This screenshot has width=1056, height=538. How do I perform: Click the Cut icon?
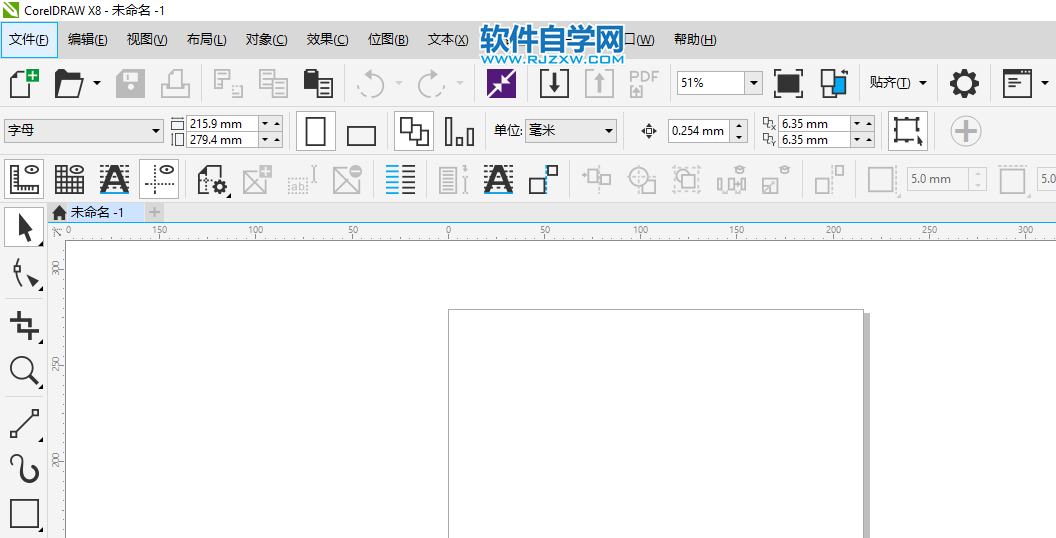tap(228, 83)
